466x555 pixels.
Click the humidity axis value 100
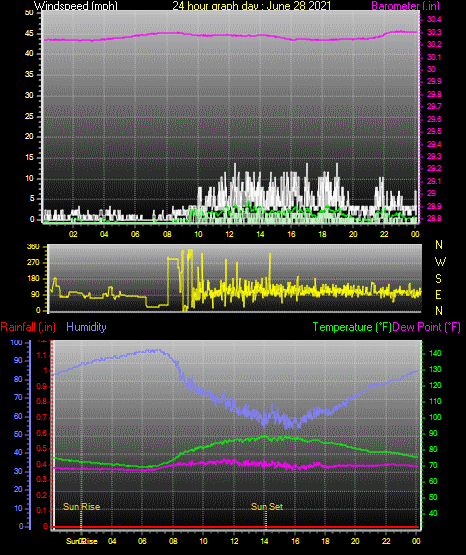(16, 342)
